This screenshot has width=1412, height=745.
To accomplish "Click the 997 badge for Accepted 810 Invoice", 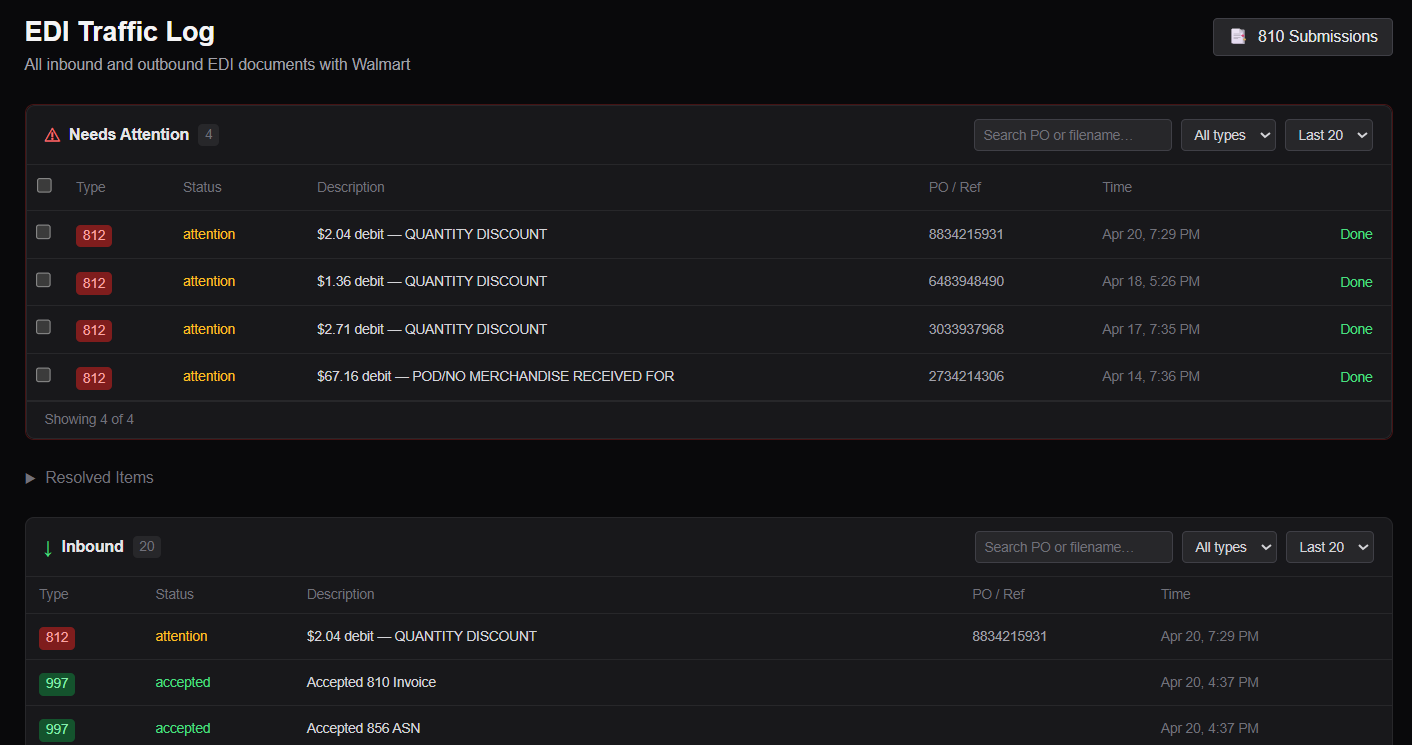I will coord(57,683).
